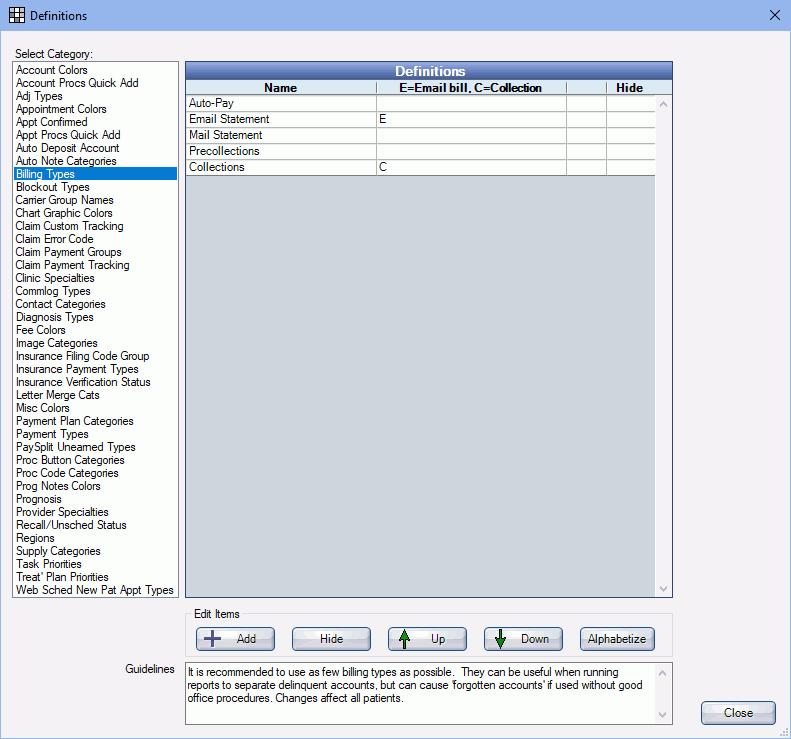Select the Mail Statement row
The image size is (791, 739).
click(x=421, y=135)
